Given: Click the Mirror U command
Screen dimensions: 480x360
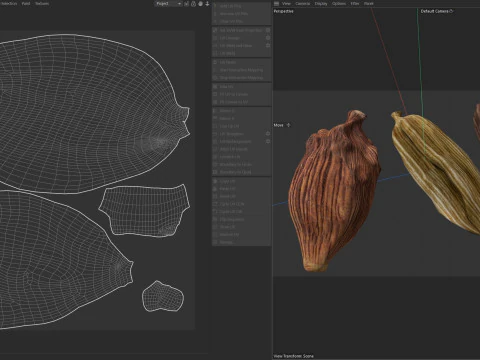Looking at the screenshot, I should [x=241, y=111].
